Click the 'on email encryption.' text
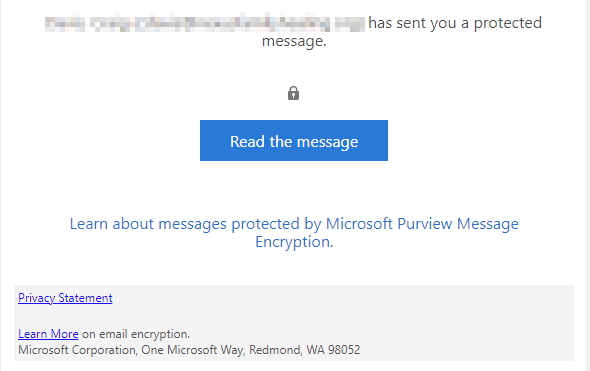590x371 pixels. tap(136, 334)
